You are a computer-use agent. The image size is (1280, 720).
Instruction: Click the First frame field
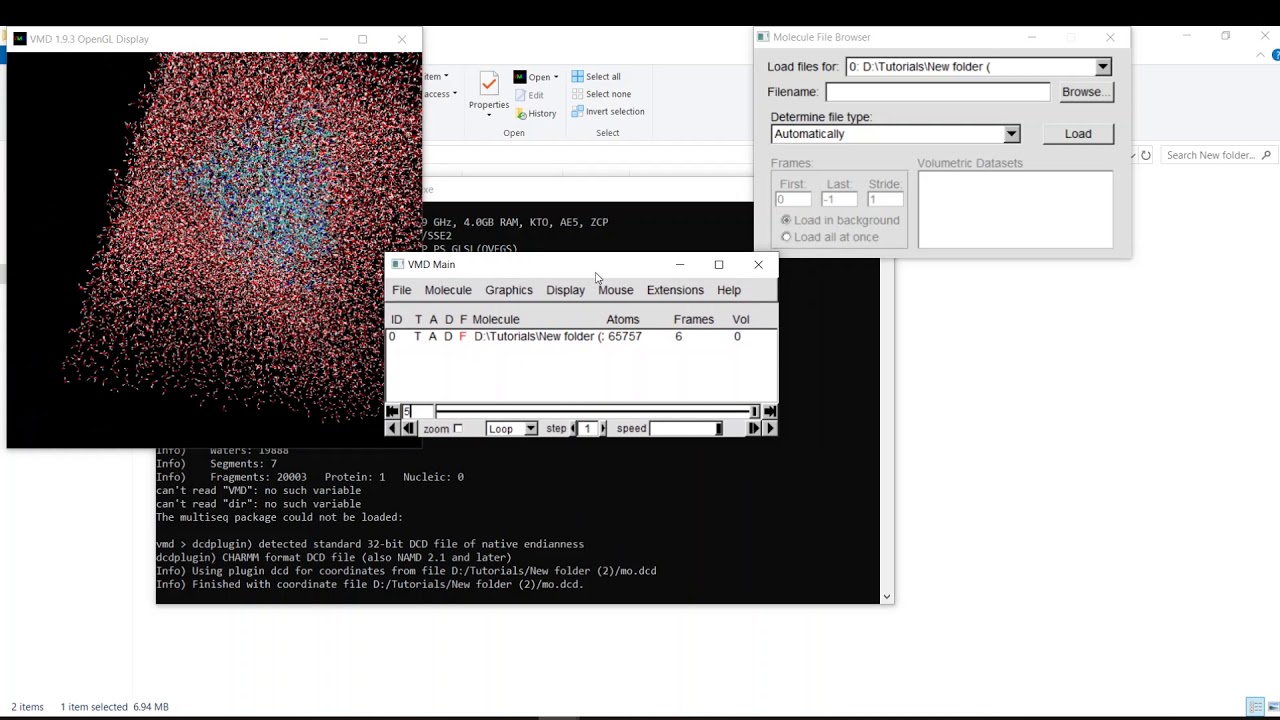coord(793,199)
